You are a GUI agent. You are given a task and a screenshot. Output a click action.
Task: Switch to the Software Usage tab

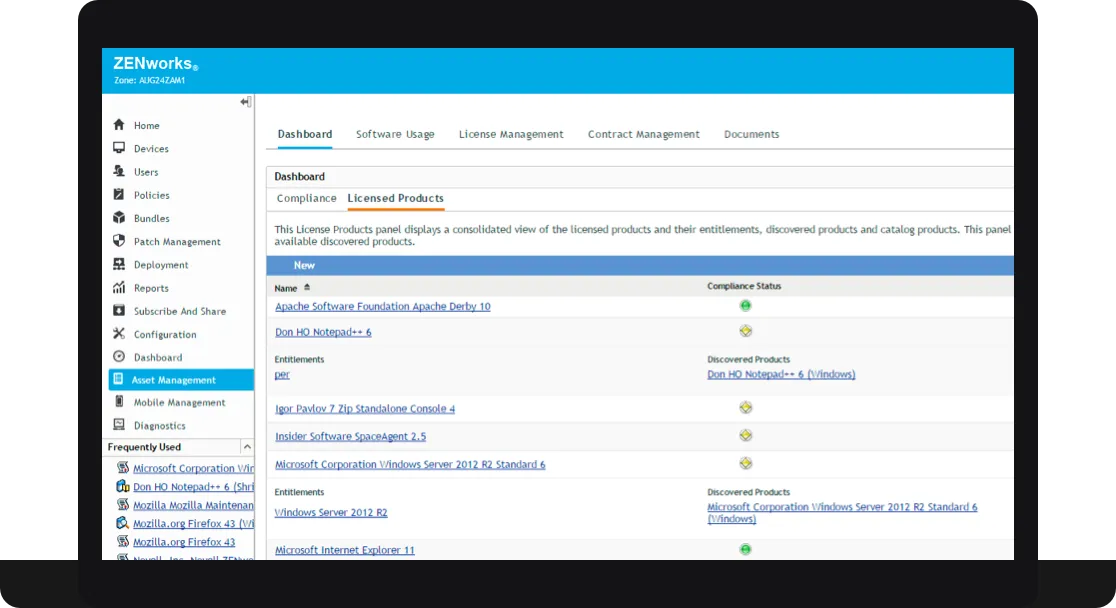(x=395, y=134)
